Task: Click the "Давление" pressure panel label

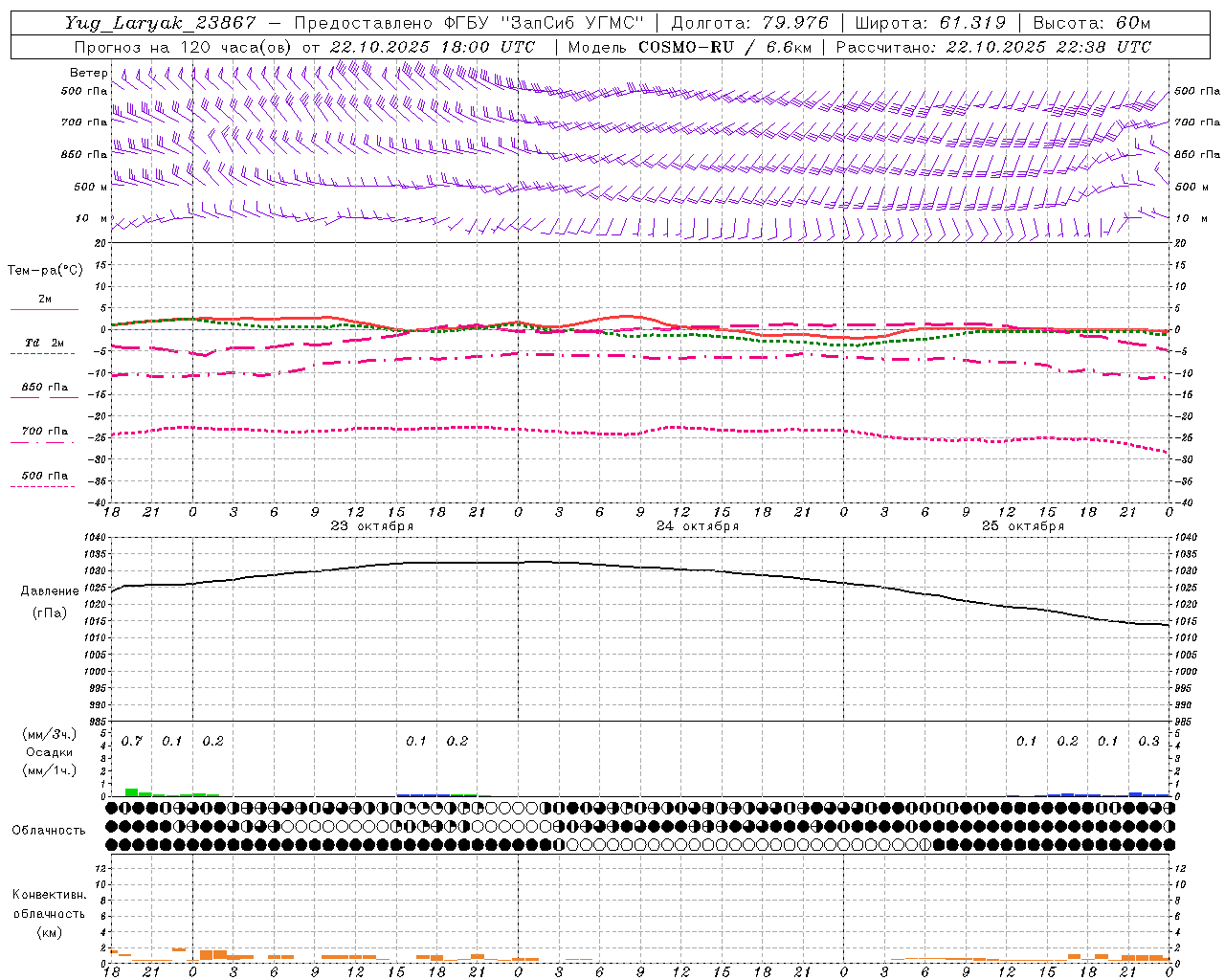Action: [50, 591]
